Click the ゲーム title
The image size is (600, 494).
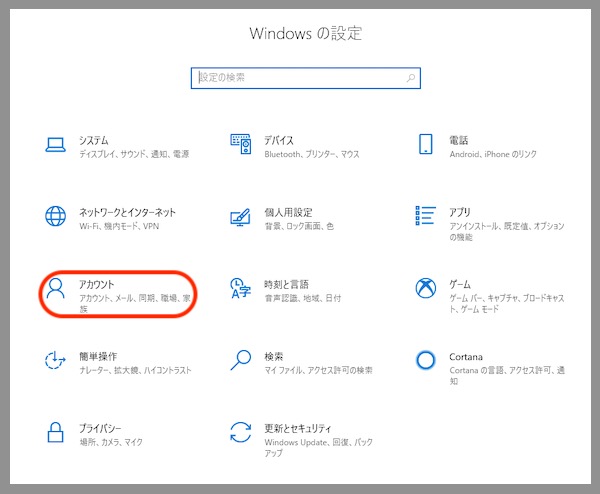(x=460, y=285)
